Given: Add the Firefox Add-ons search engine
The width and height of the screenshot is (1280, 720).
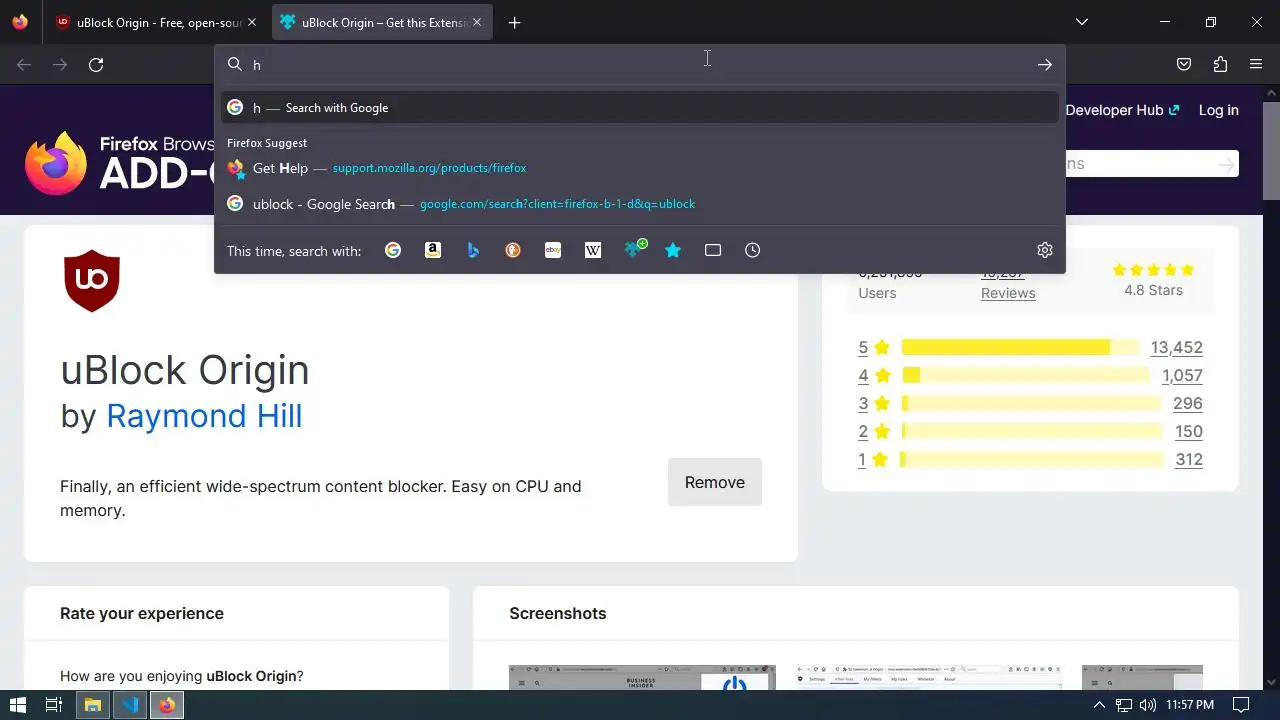Looking at the screenshot, I should [635, 249].
